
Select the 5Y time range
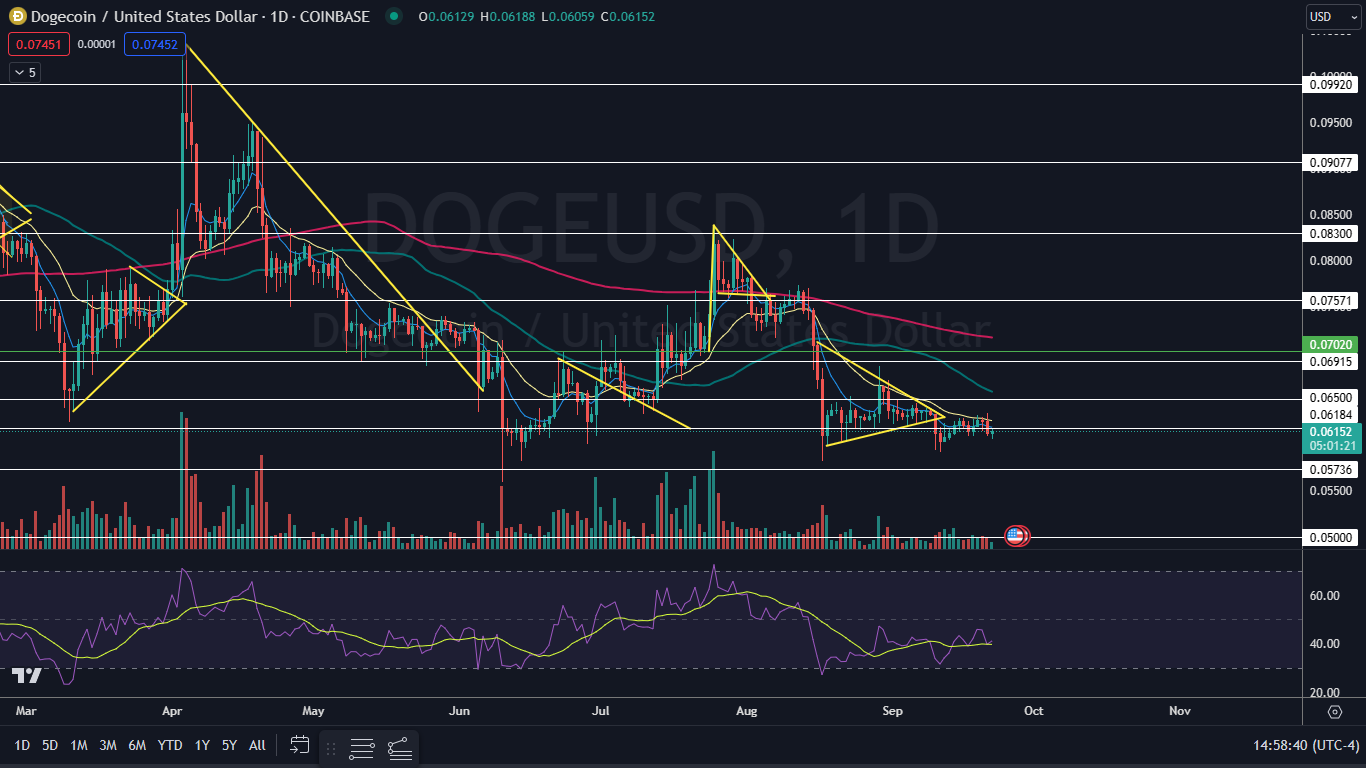click(229, 744)
